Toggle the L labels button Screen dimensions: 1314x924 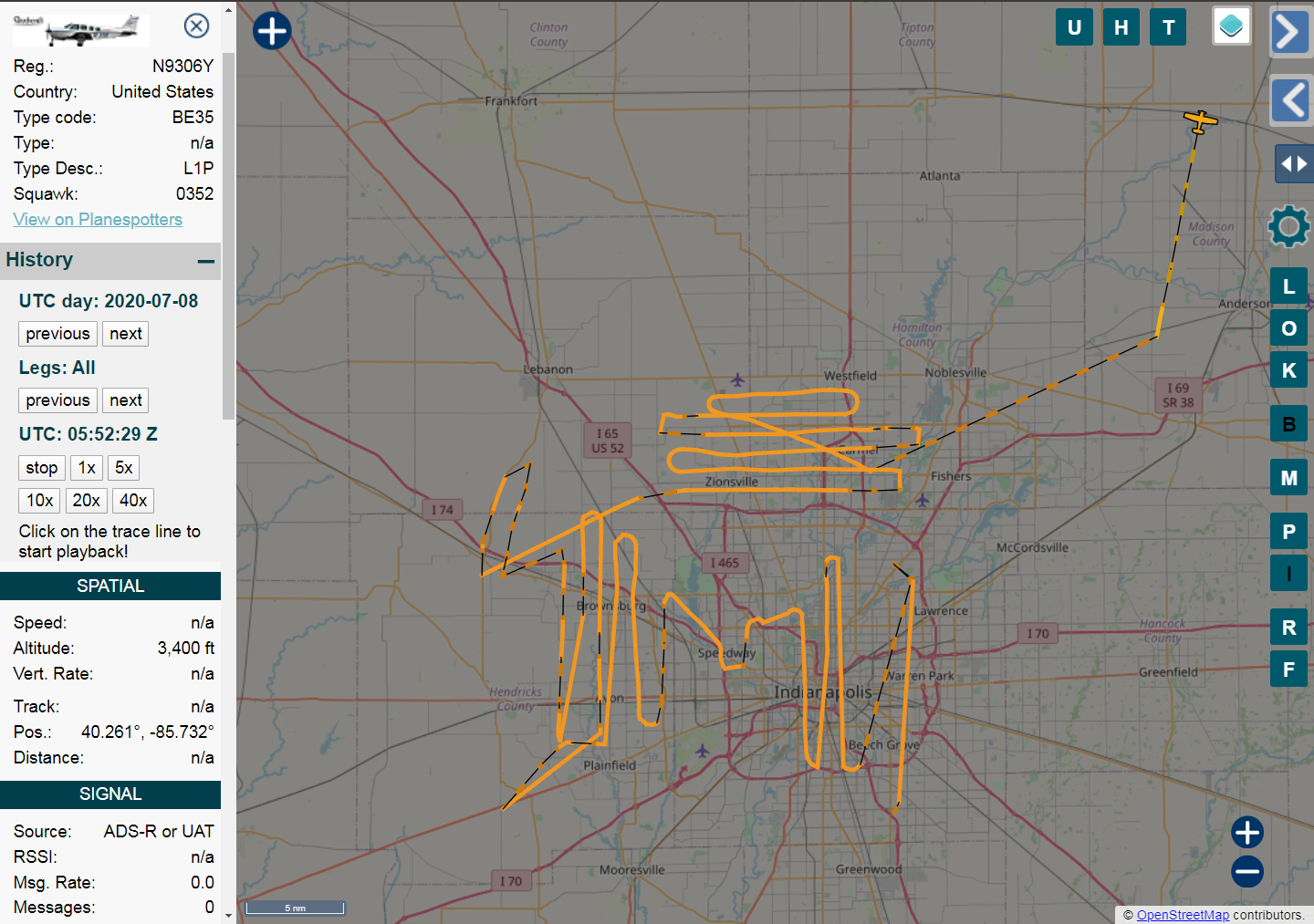tap(1288, 286)
